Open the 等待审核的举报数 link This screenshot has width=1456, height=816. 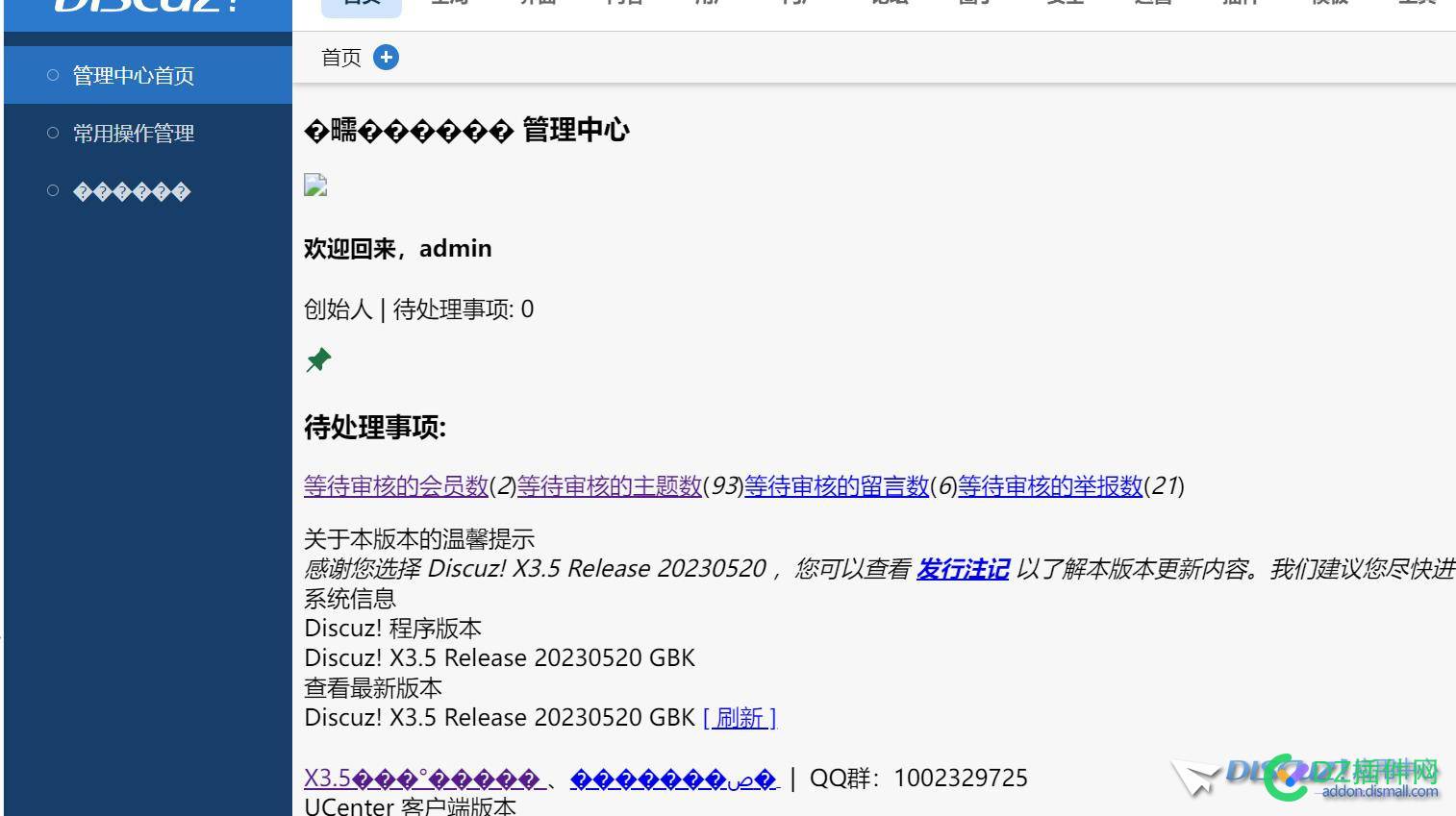click(1050, 486)
